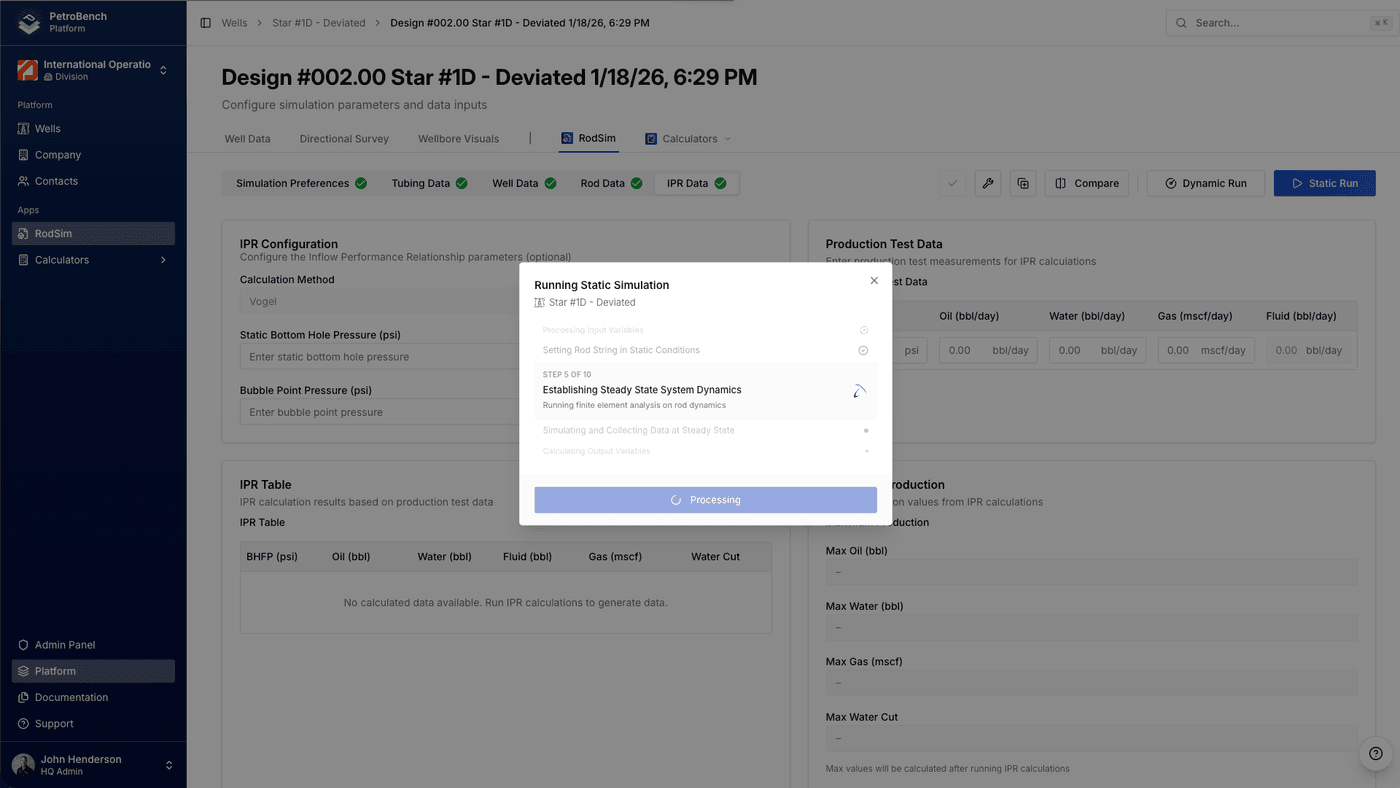This screenshot has height=788, width=1400.
Task: Click the Dynamic Run button
Action: point(1205,183)
